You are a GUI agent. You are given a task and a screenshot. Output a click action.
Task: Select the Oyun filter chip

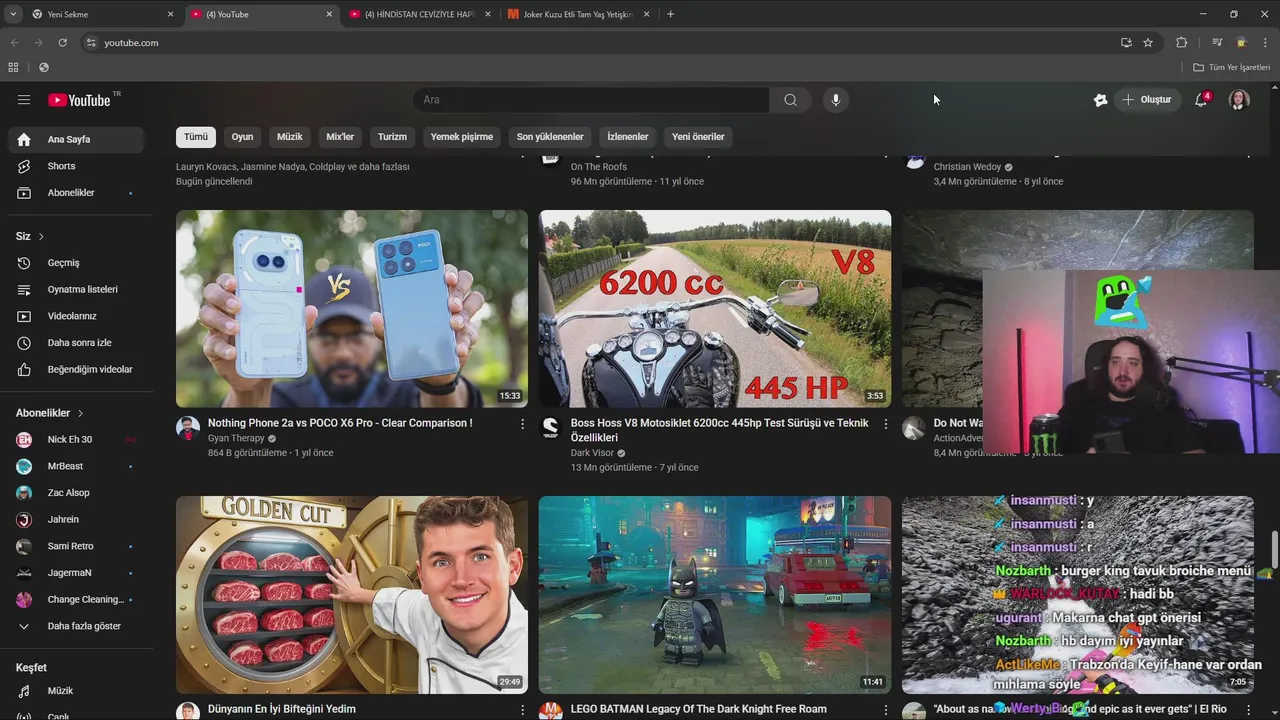243,137
